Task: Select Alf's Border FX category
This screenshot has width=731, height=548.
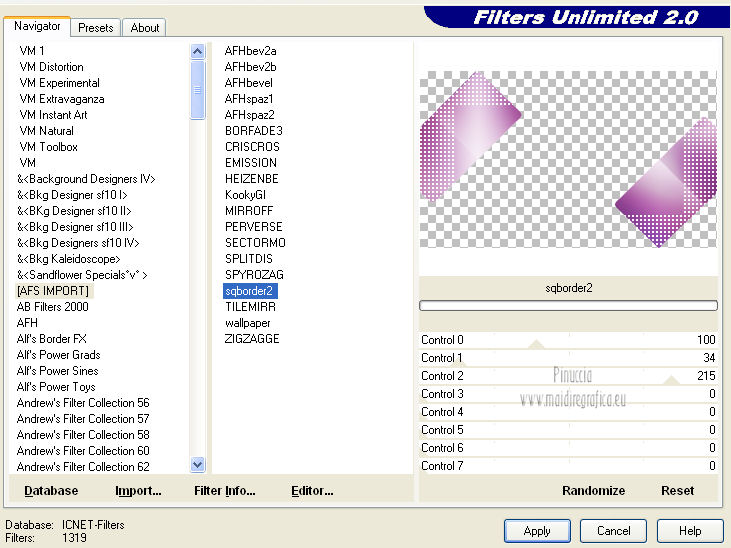Action: pos(51,339)
